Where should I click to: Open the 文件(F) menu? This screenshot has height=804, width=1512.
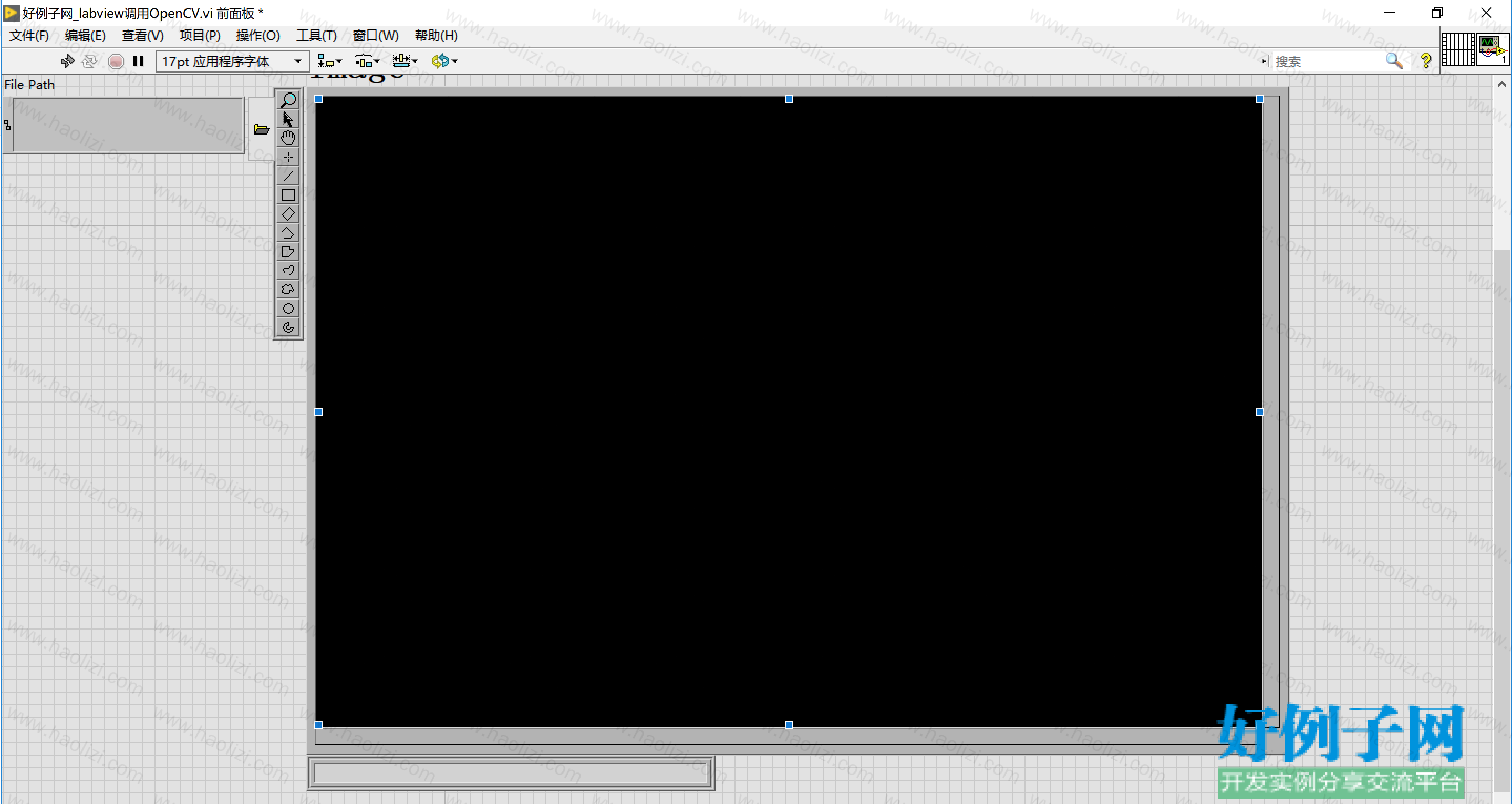pyautogui.click(x=29, y=35)
